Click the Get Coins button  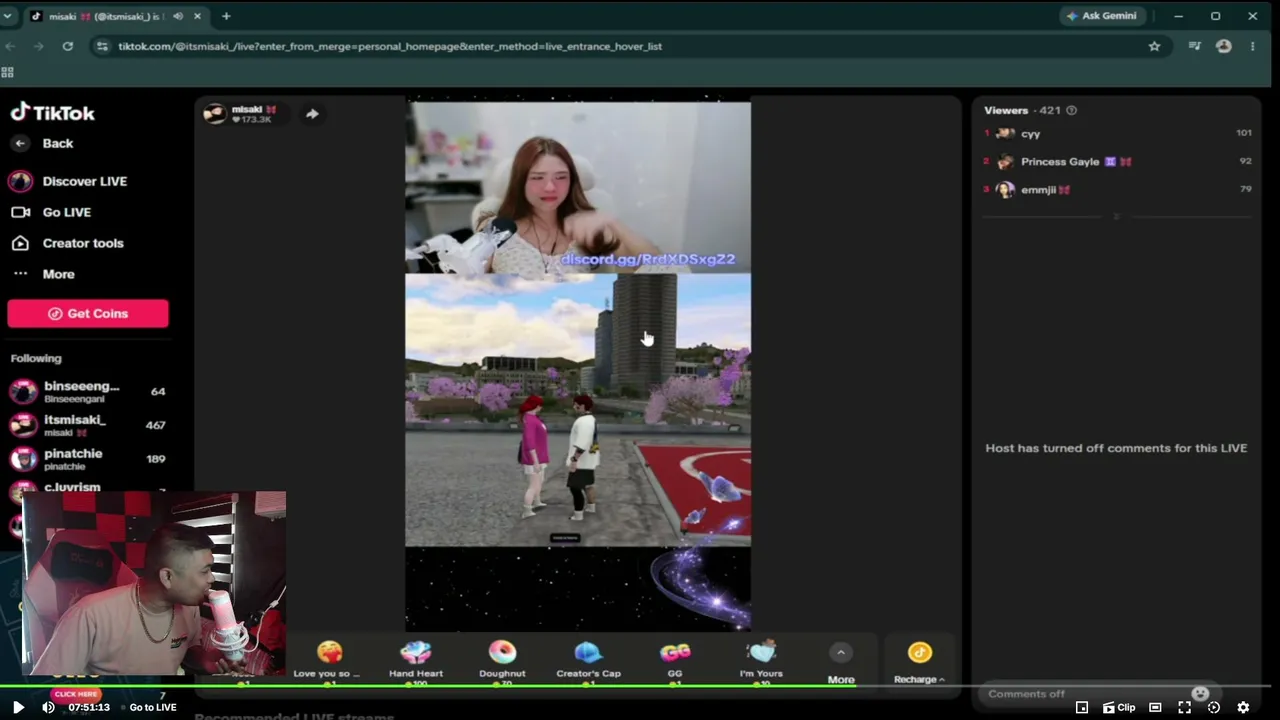click(88, 313)
